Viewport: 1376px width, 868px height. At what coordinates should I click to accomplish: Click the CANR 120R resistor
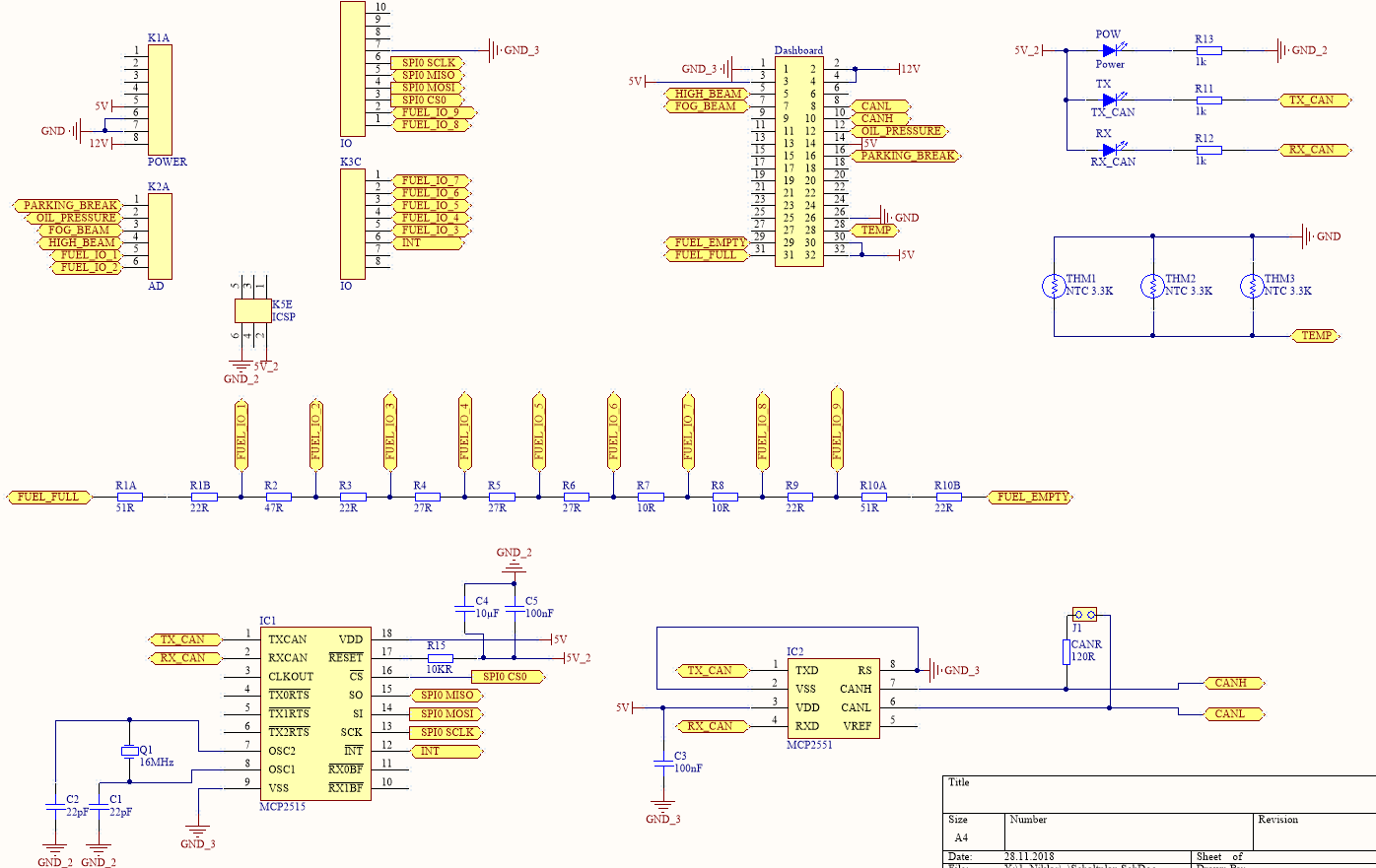[1066, 651]
